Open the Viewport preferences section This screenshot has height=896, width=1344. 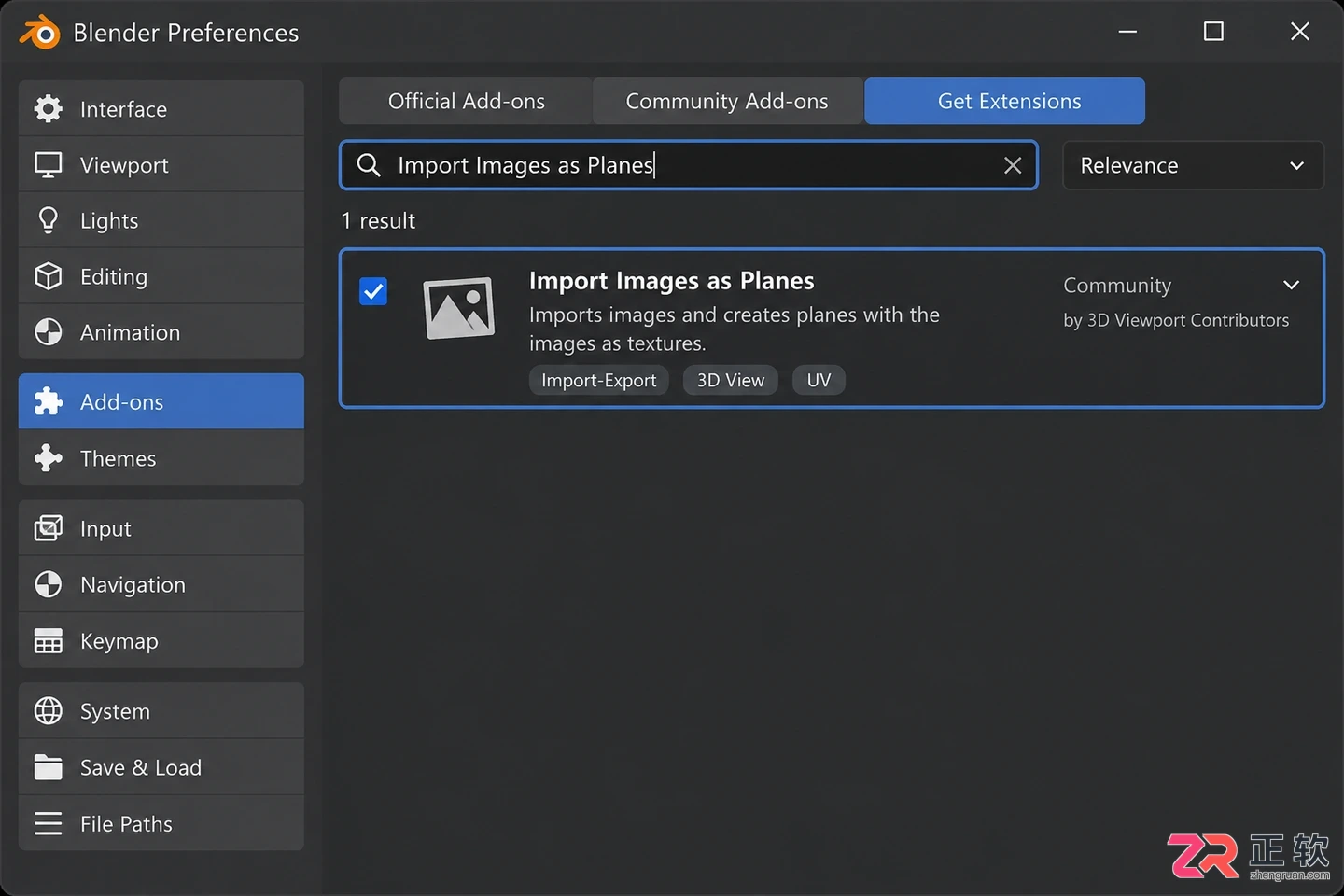[161, 165]
